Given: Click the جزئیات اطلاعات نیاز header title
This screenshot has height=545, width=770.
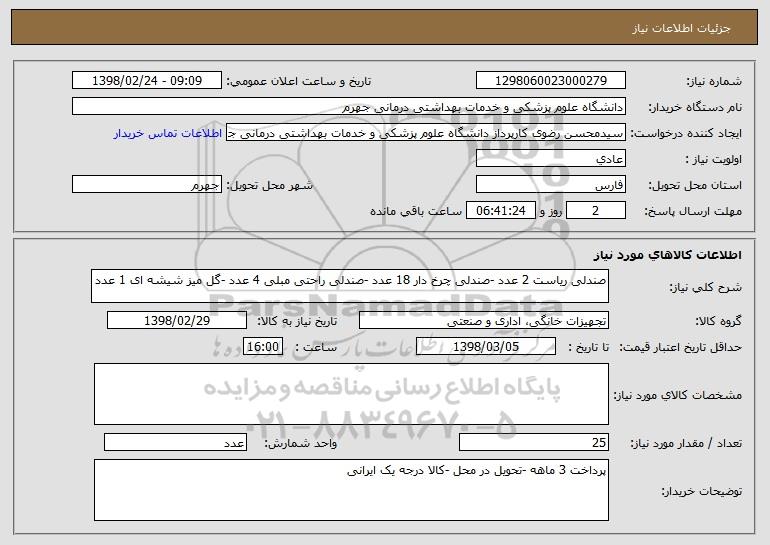Looking at the screenshot, I should pyautogui.click(x=681, y=28).
